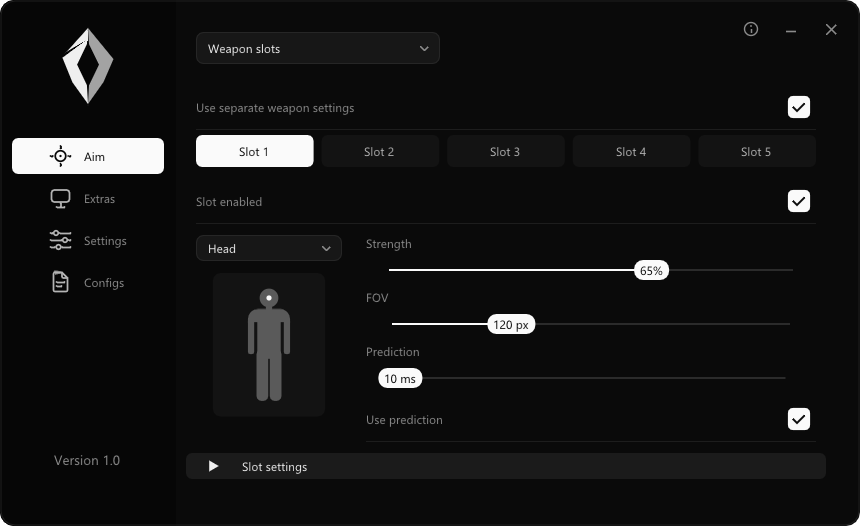Click the head point on body figure

click(269, 298)
